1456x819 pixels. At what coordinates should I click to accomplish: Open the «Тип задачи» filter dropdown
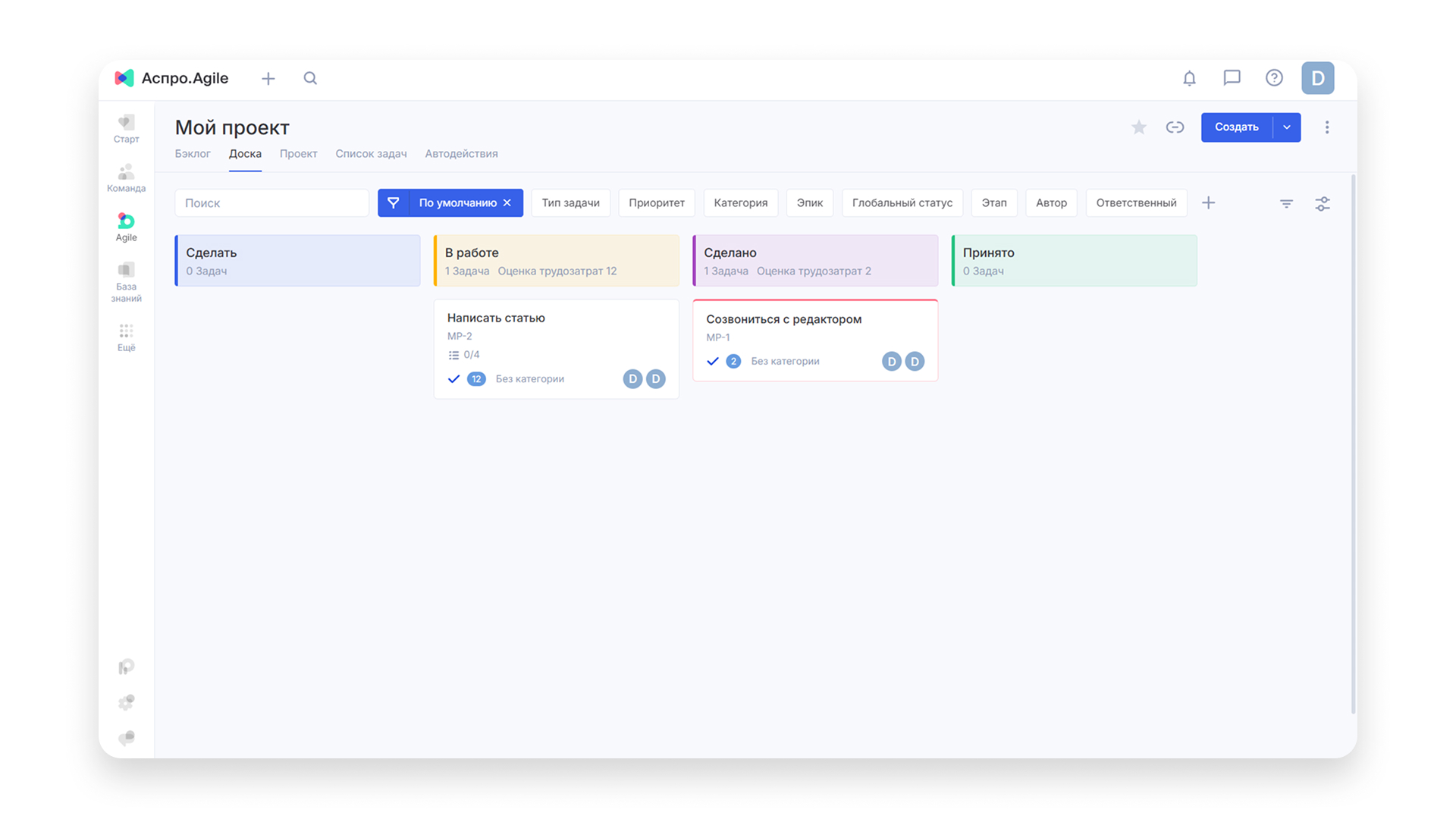[570, 202]
